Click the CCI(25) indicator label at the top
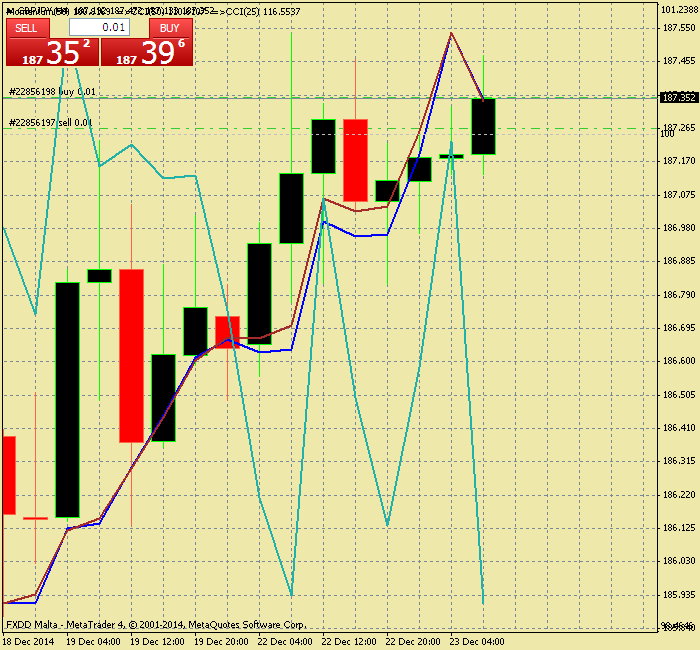This screenshot has width=700, height=650. pyautogui.click(x=262, y=10)
